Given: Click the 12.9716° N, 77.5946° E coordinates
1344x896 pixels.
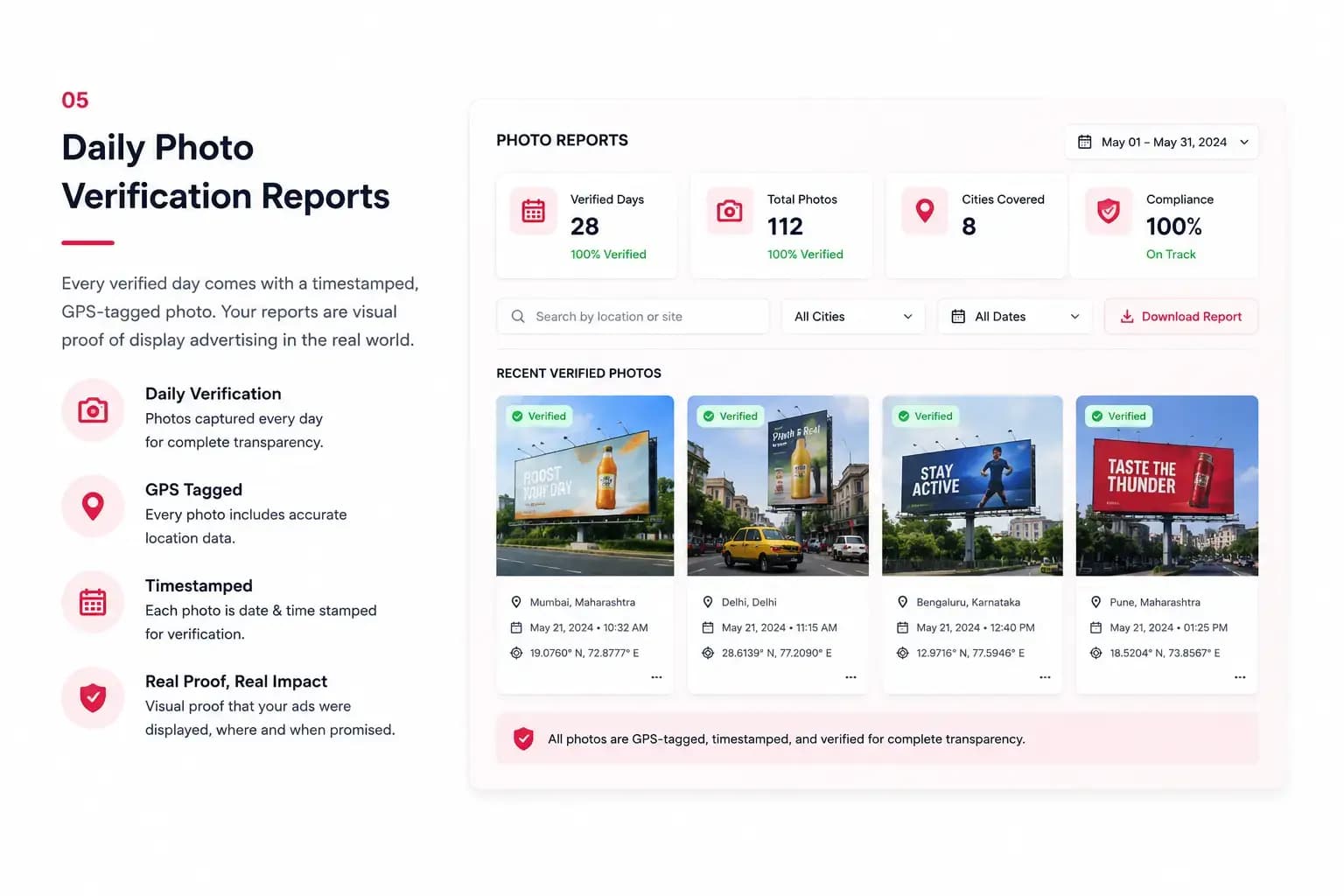Looking at the screenshot, I should click(x=970, y=653).
